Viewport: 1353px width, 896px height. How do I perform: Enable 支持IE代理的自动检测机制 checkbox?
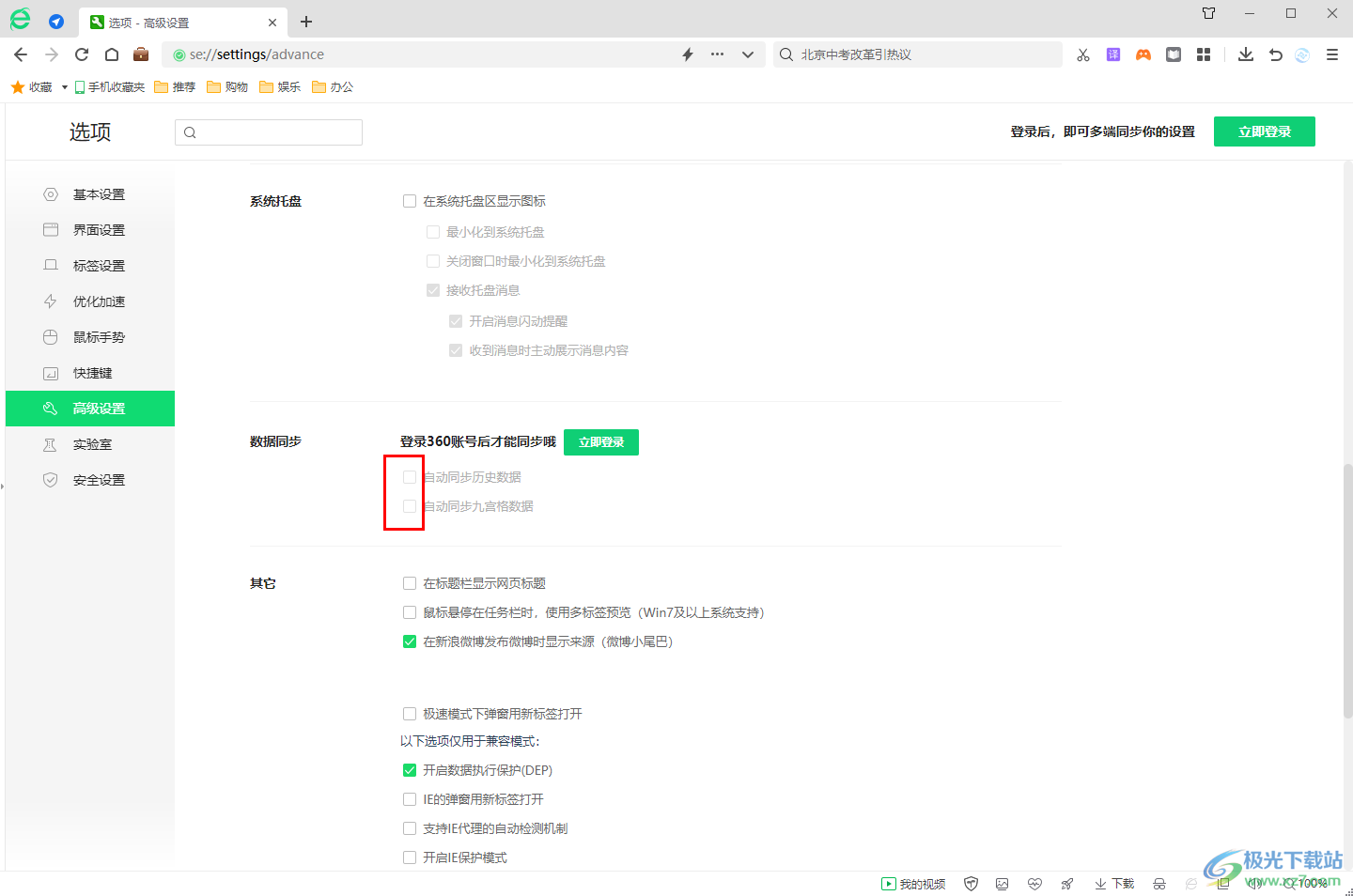coord(410,828)
